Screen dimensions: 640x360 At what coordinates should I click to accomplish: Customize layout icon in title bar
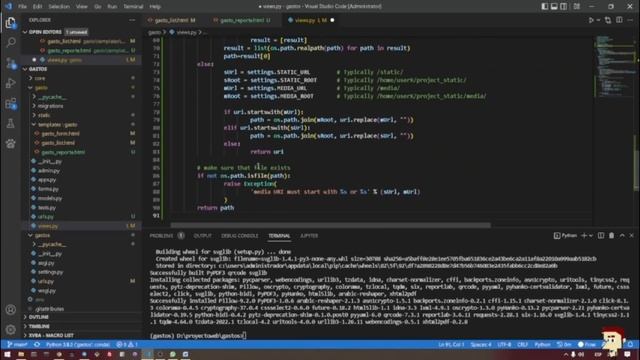pos(576,7)
